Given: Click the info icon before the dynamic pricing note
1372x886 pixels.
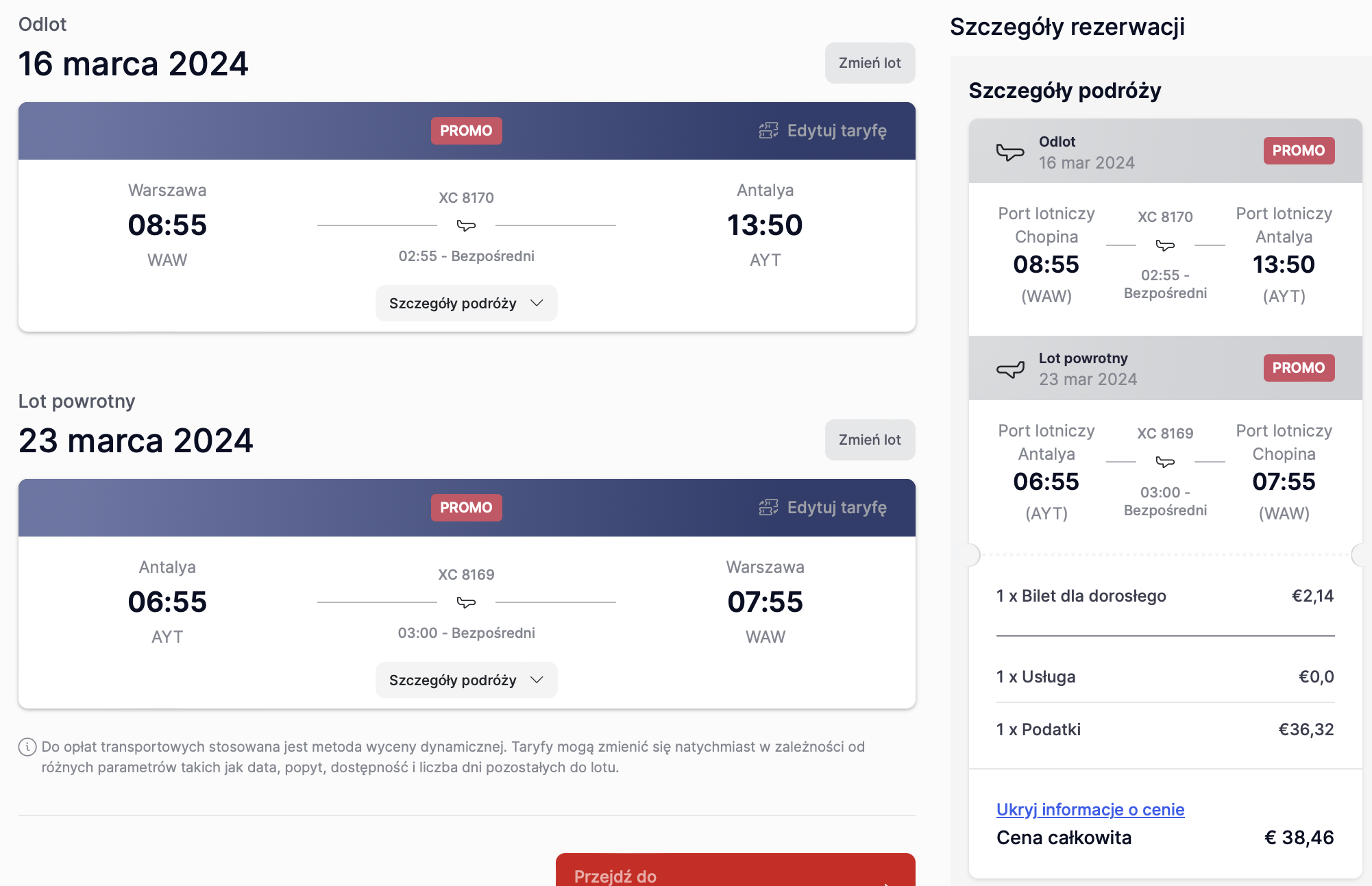Looking at the screenshot, I should click(x=27, y=747).
